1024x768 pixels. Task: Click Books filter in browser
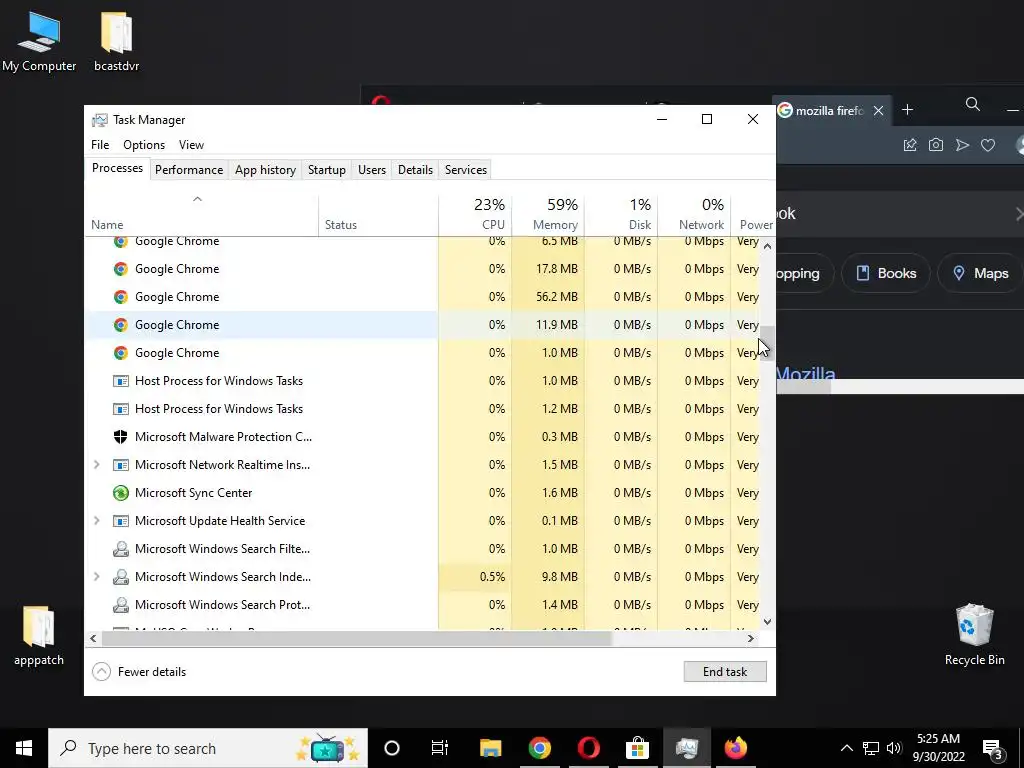pos(886,274)
